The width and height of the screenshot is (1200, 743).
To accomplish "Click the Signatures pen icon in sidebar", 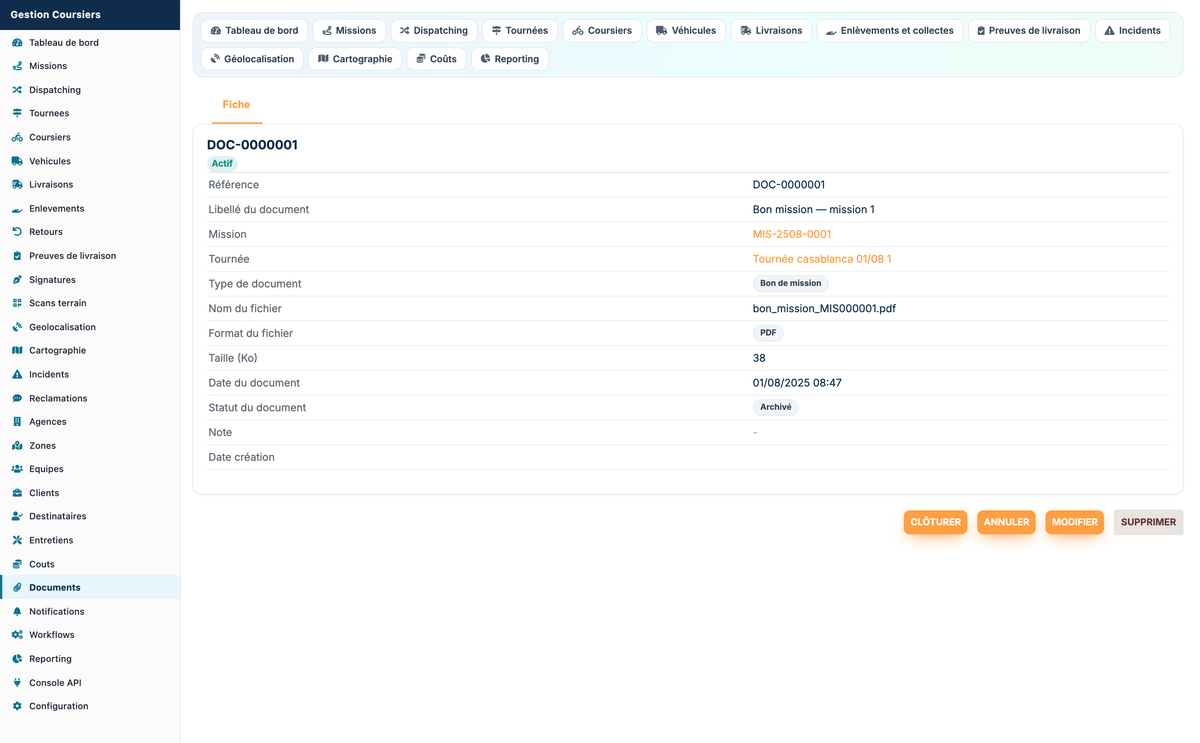I will pyautogui.click(x=17, y=280).
